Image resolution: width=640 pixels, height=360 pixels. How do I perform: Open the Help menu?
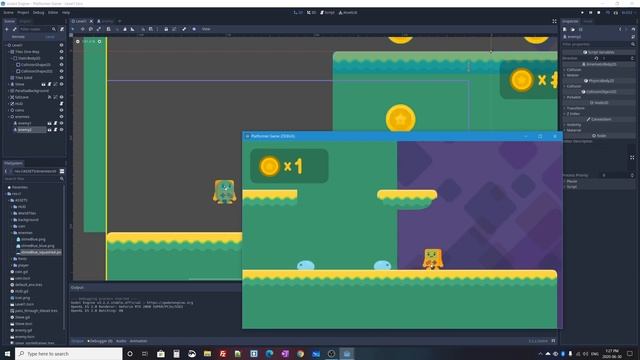66,13
